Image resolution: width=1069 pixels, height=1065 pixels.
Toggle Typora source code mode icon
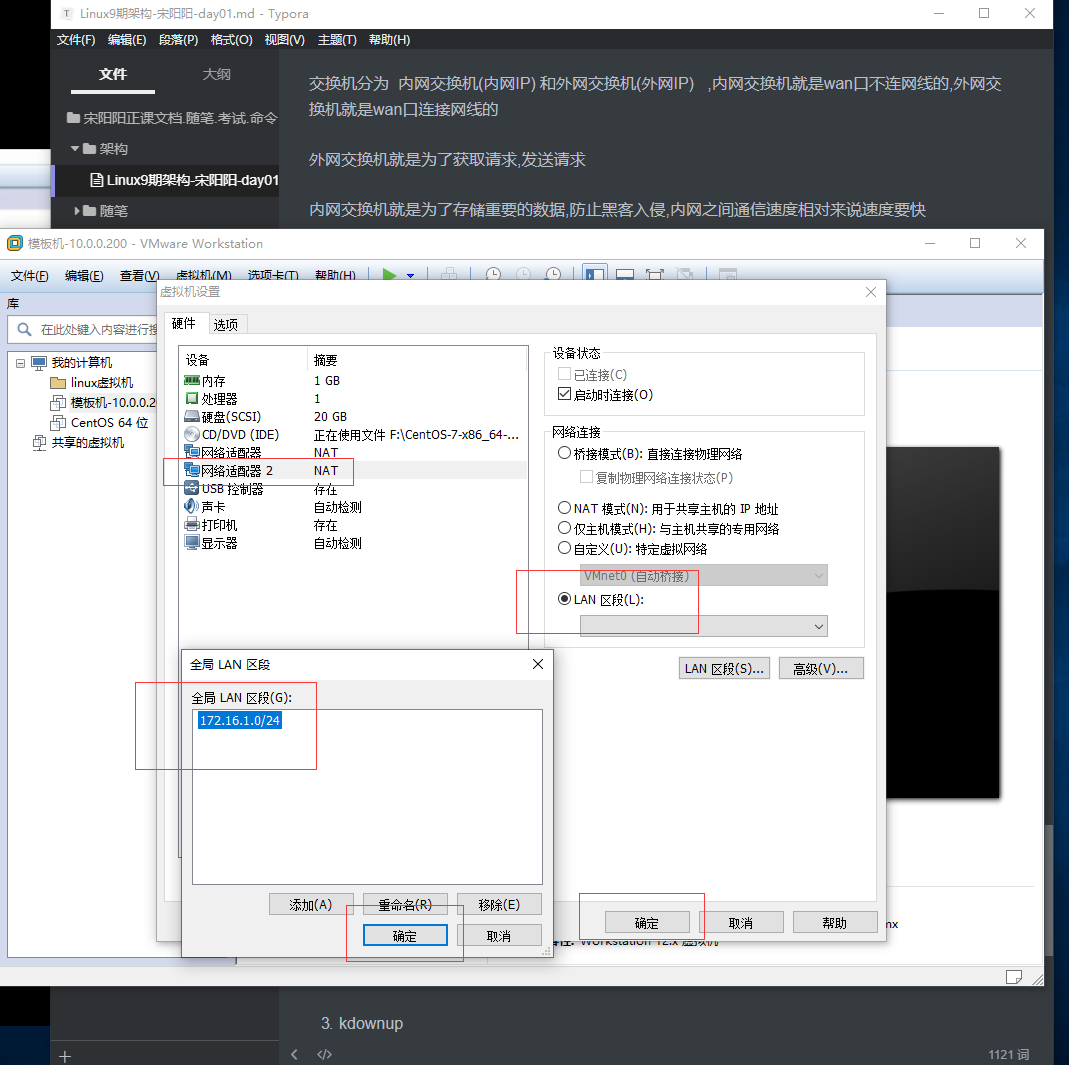pyautogui.click(x=325, y=1054)
